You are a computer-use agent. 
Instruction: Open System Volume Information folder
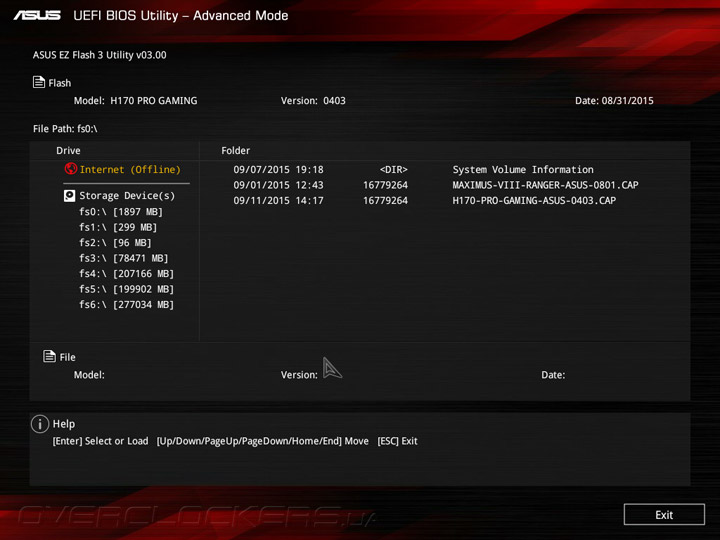pos(523,169)
